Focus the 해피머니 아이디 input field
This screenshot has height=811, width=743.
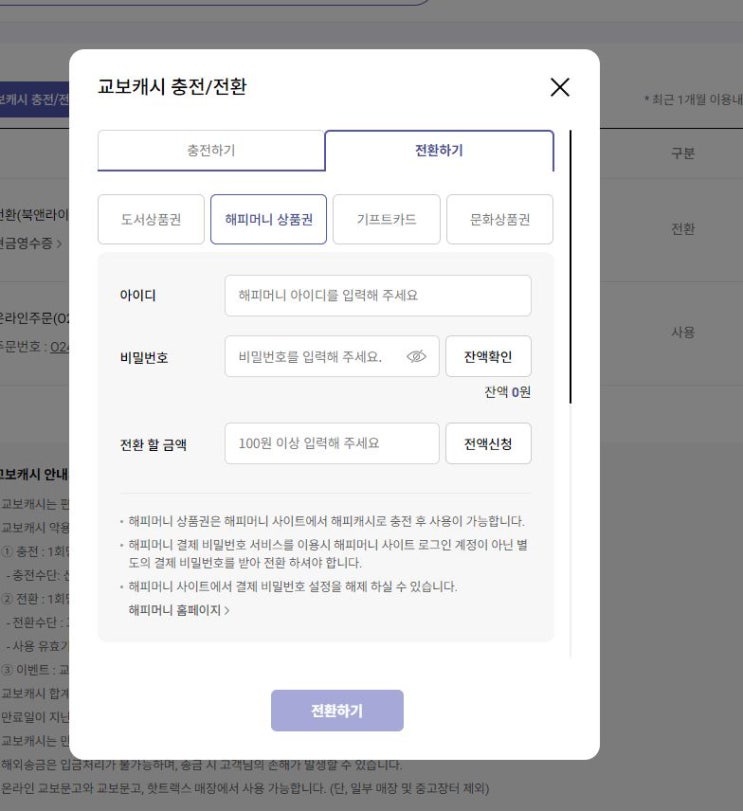(378, 295)
